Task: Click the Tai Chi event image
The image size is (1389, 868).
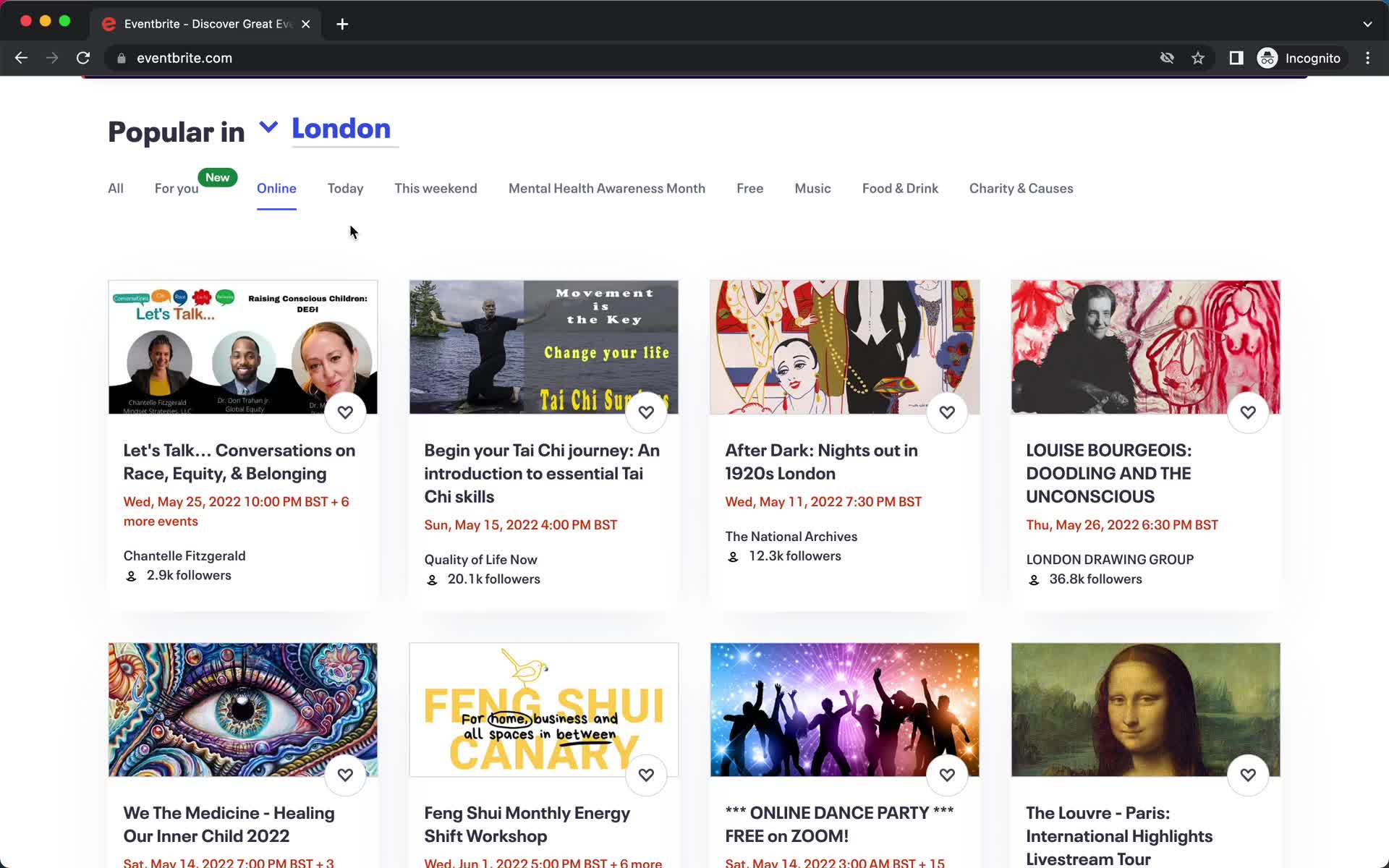Action: (x=544, y=347)
